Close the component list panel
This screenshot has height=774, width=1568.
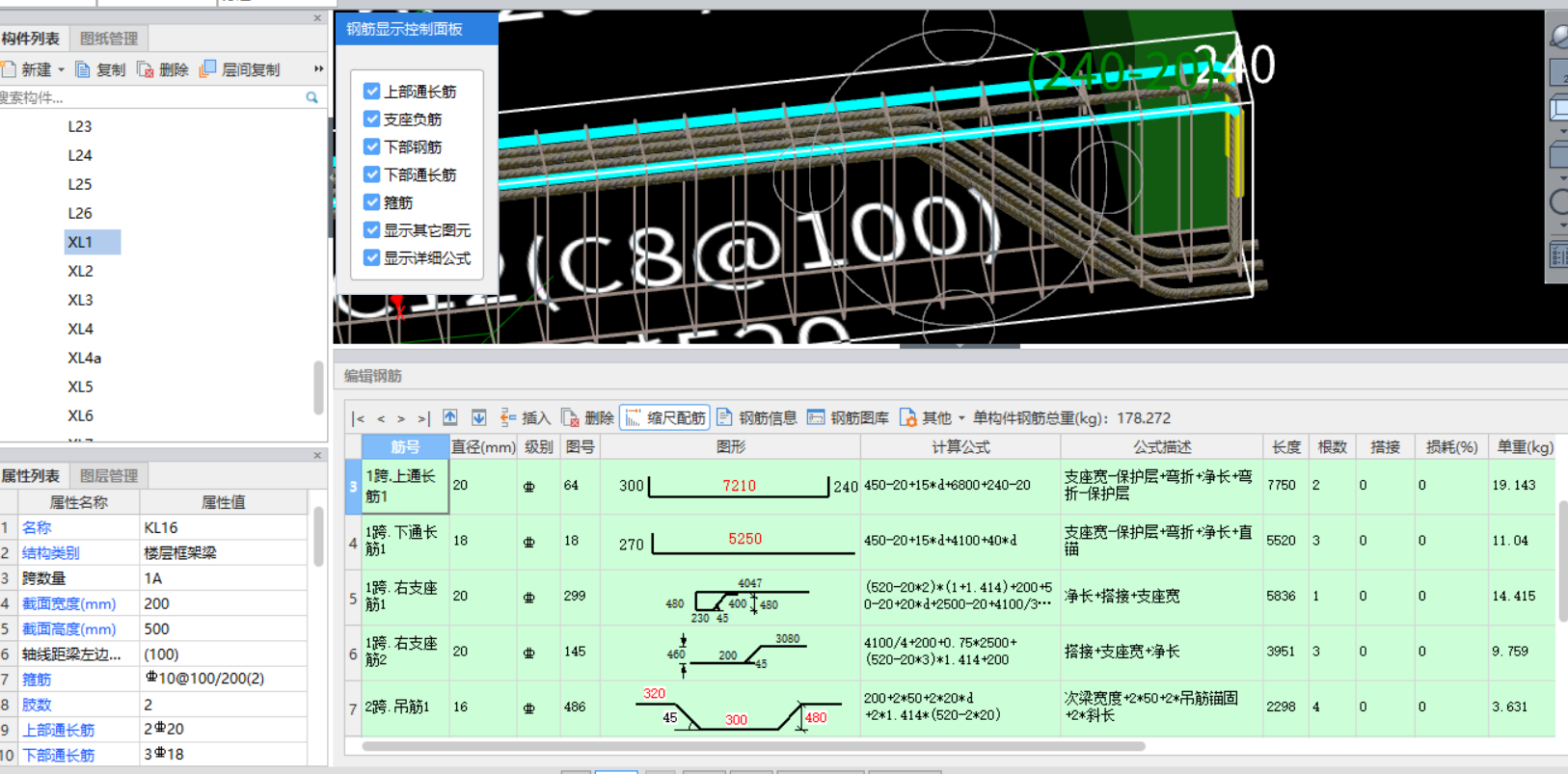click(x=317, y=18)
